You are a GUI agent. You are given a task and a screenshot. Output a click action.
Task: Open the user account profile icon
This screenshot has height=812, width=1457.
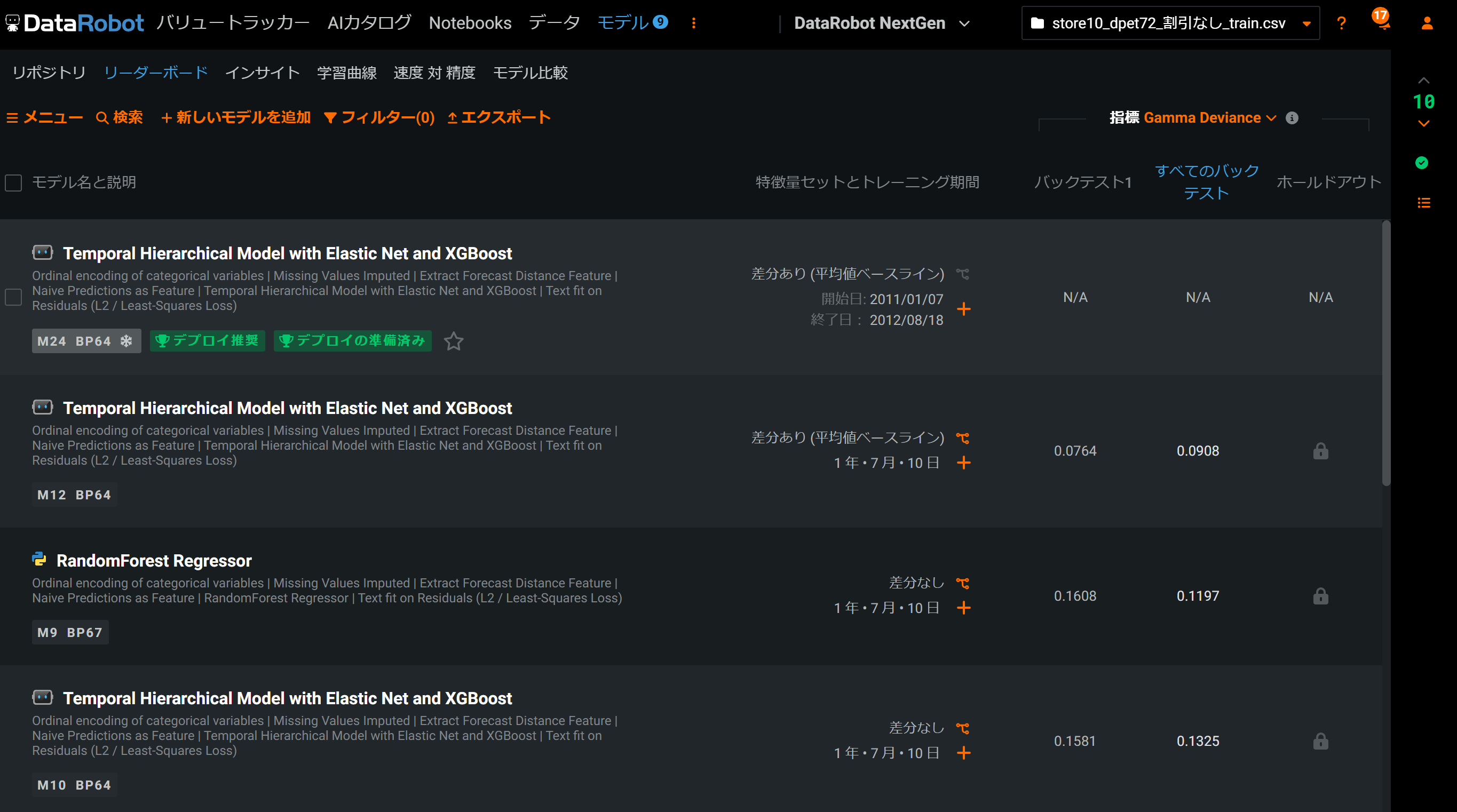coord(1427,23)
